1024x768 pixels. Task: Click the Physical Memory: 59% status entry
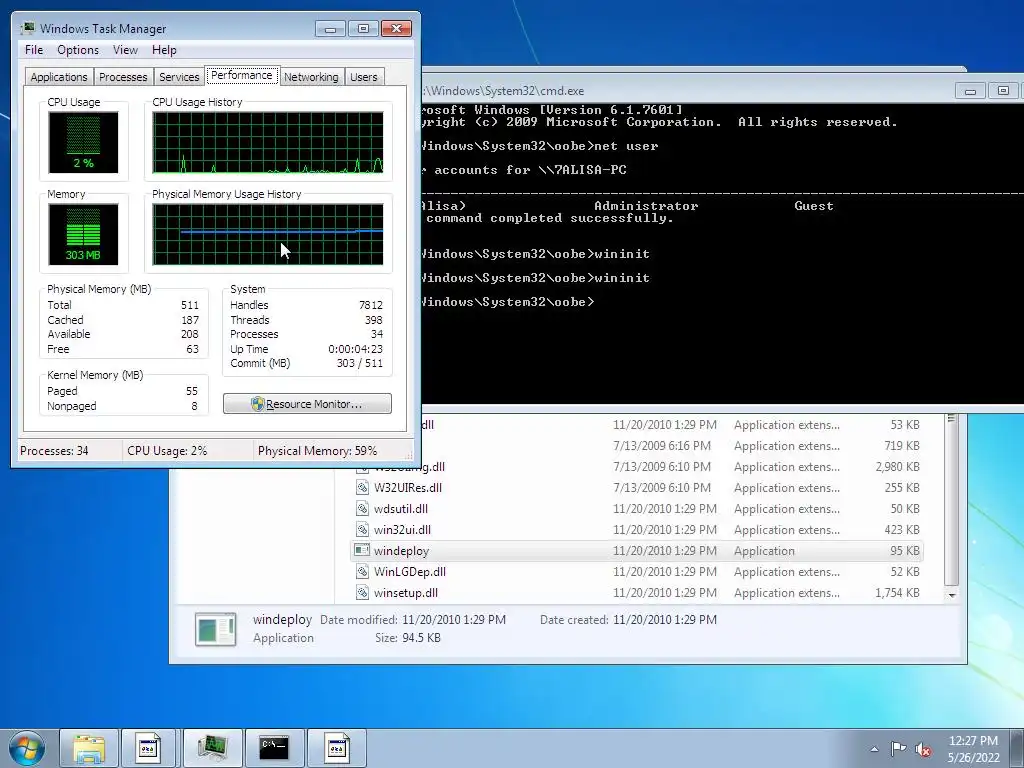click(317, 451)
